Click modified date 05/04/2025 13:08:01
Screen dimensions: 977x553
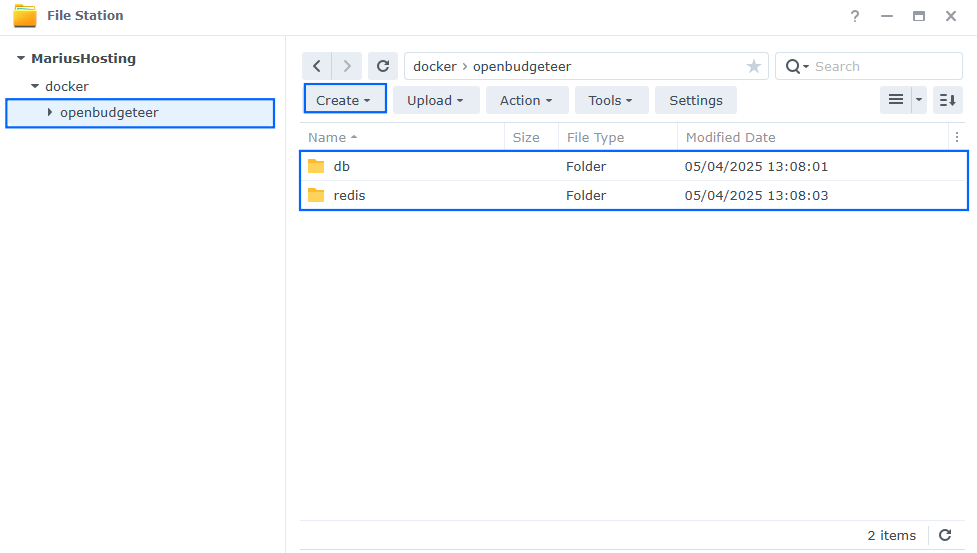[x=756, y=166]
